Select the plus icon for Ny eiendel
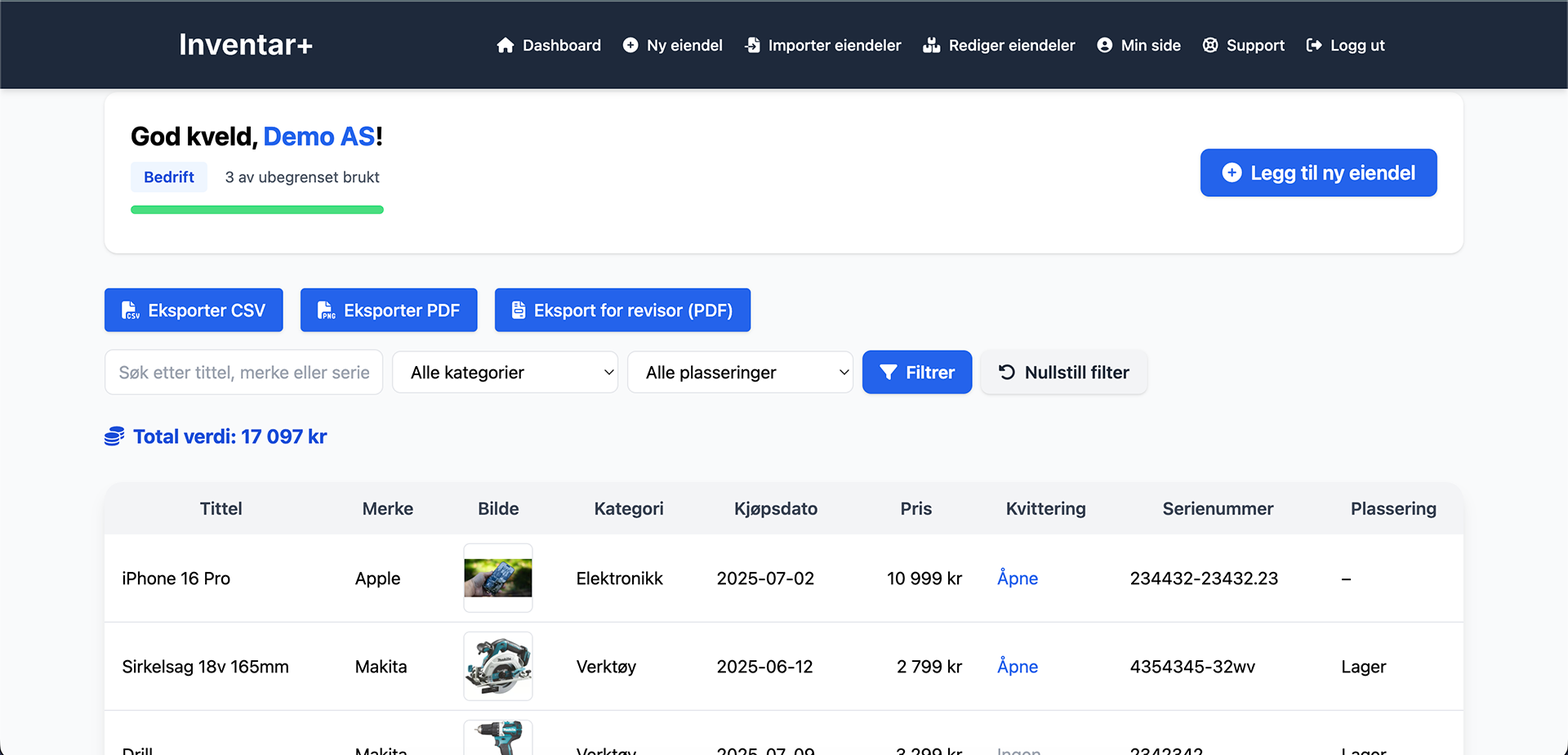 pyautogui.click(x=630, y=46)
